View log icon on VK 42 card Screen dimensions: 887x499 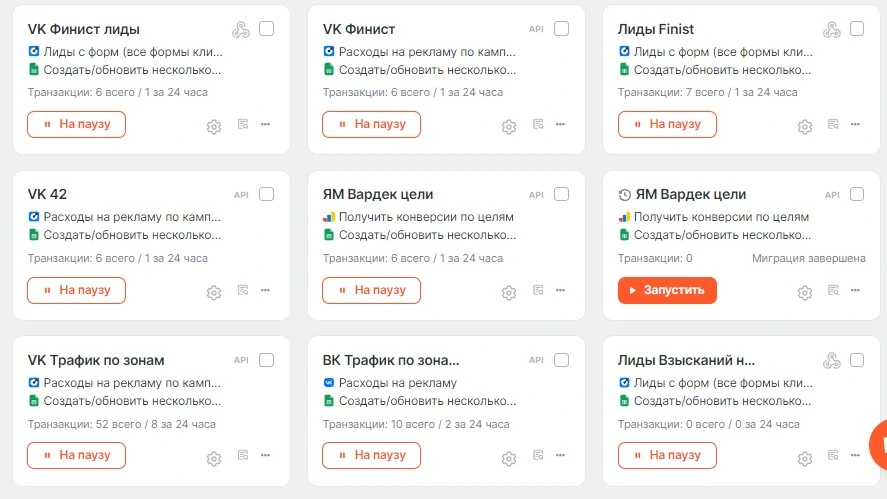point(243,290)
